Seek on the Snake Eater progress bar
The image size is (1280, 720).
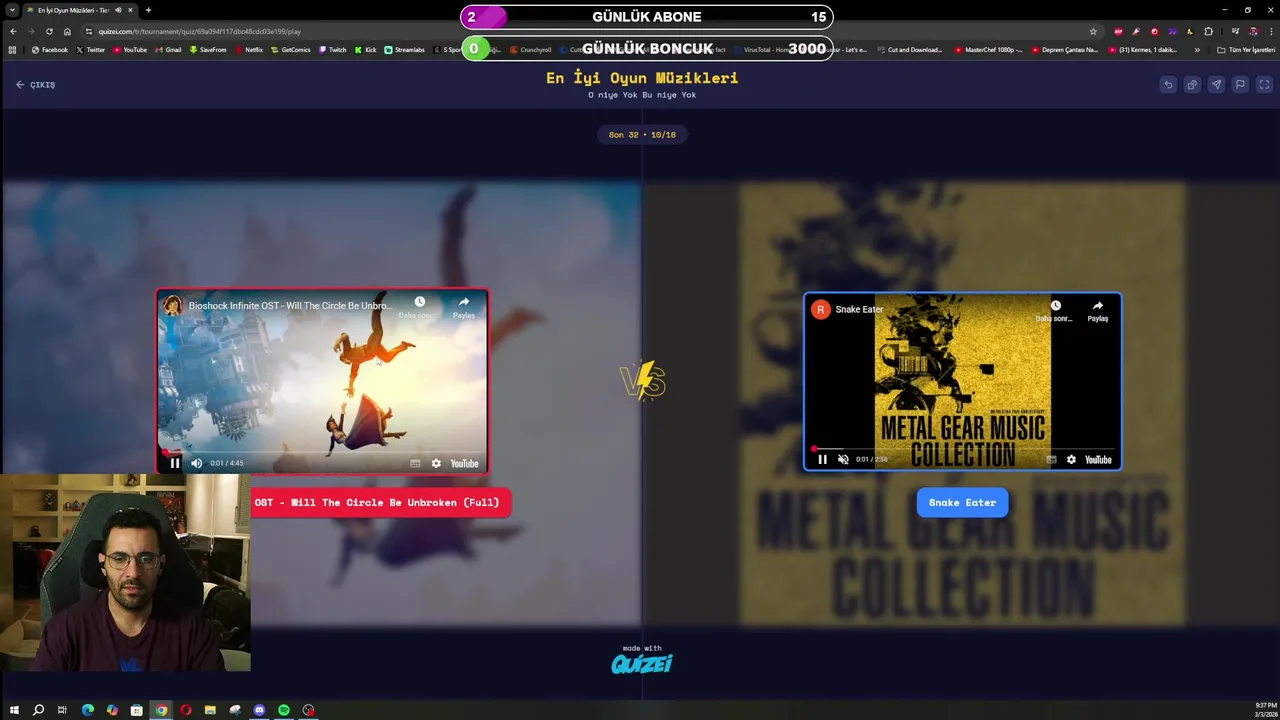pos(963,449)
